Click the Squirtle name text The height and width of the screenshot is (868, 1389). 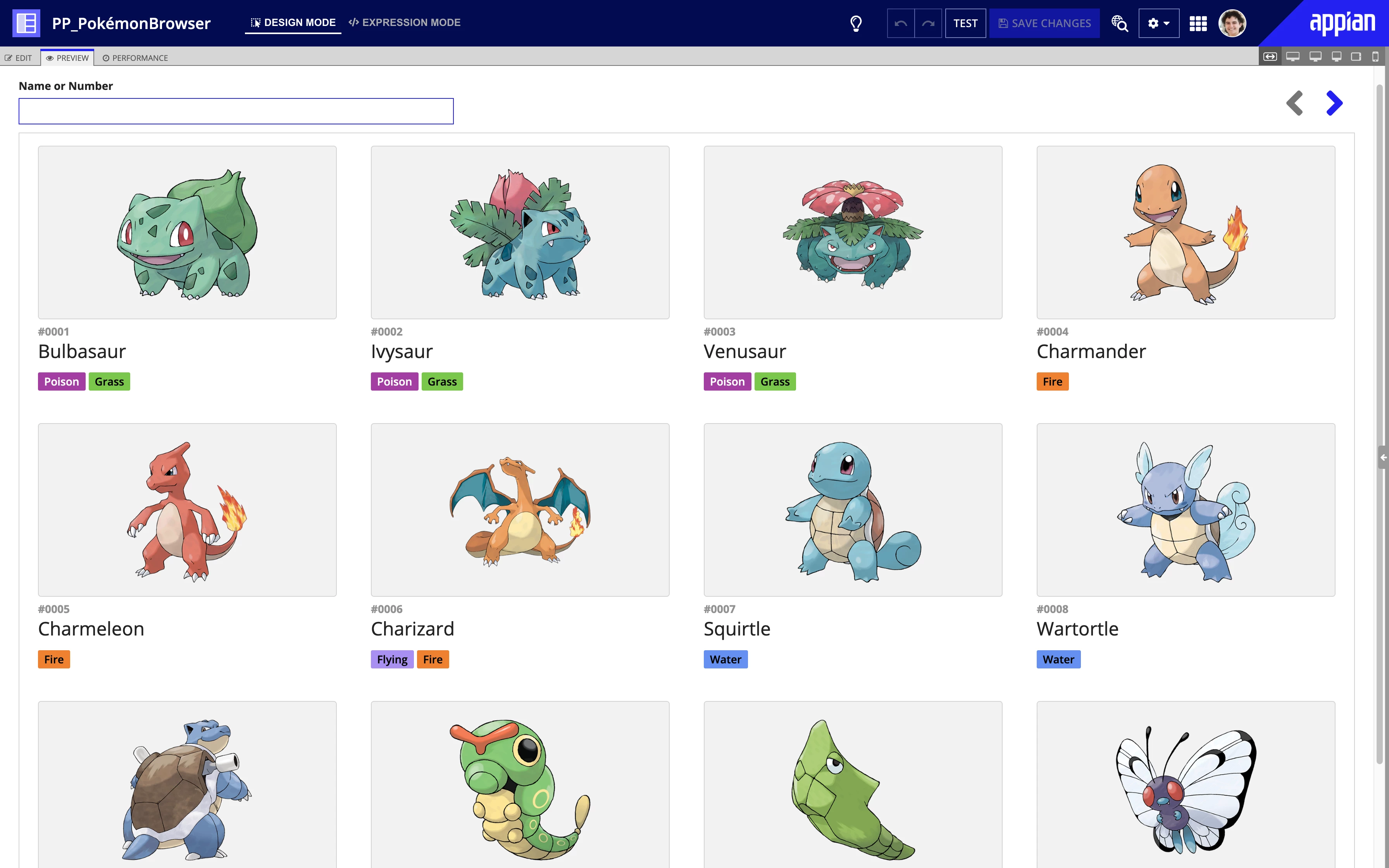(737, 630)
